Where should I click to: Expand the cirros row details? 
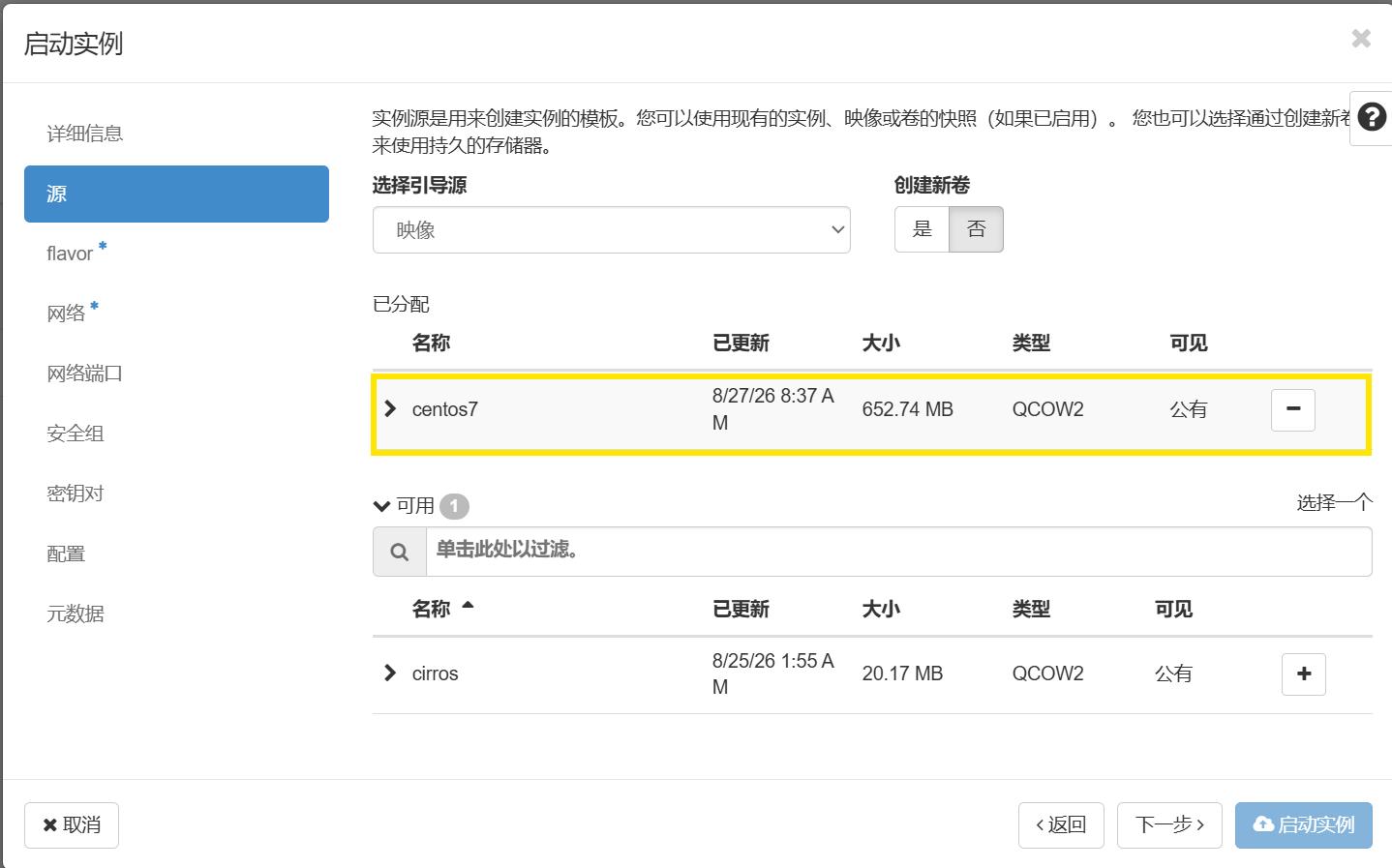tap(390, 673)
